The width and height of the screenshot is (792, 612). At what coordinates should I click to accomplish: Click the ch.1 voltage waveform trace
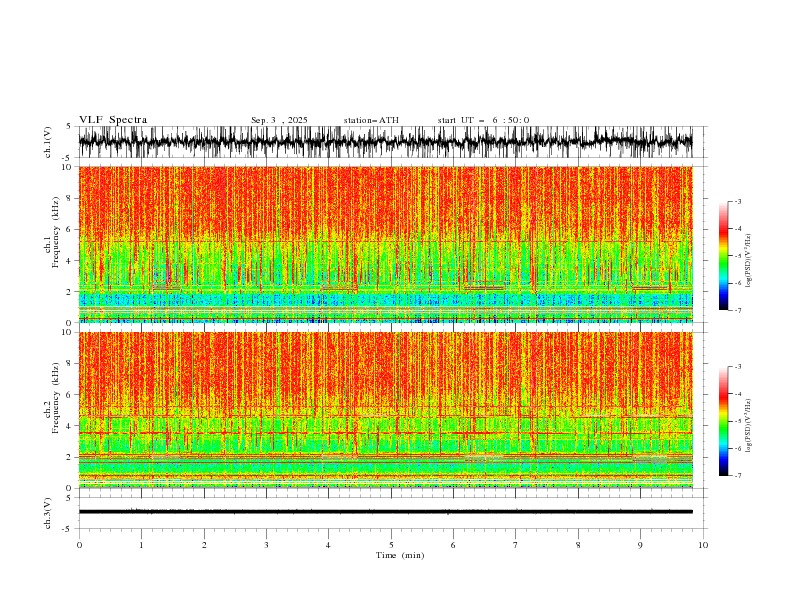[385, 142]
